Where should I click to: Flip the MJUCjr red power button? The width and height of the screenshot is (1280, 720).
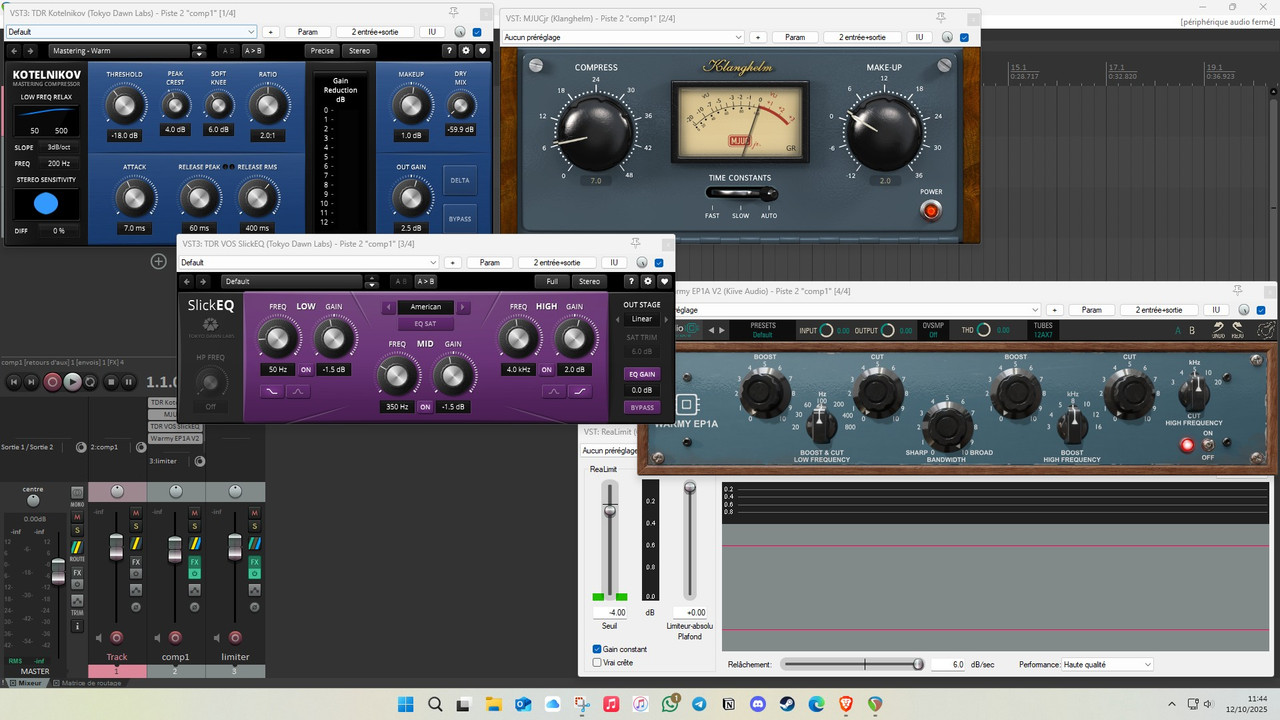click(x=931, y=210)
